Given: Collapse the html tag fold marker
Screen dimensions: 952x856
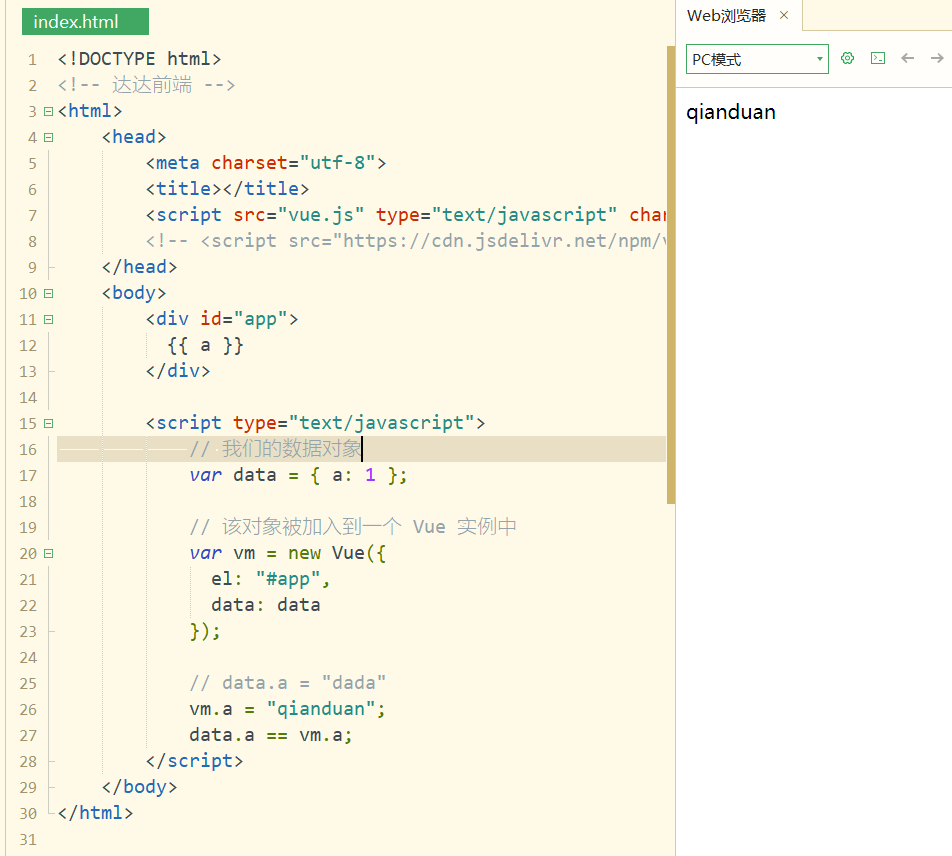Looking at the screenshot, I should tap(48, 111).
